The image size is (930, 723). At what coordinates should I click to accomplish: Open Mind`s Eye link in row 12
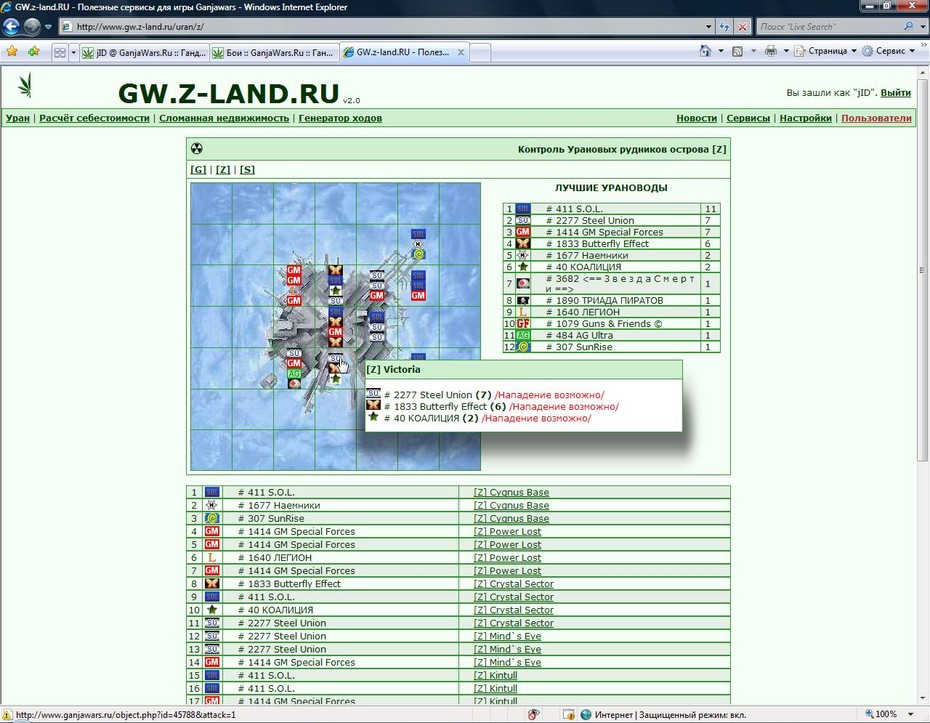coord(507,636)
